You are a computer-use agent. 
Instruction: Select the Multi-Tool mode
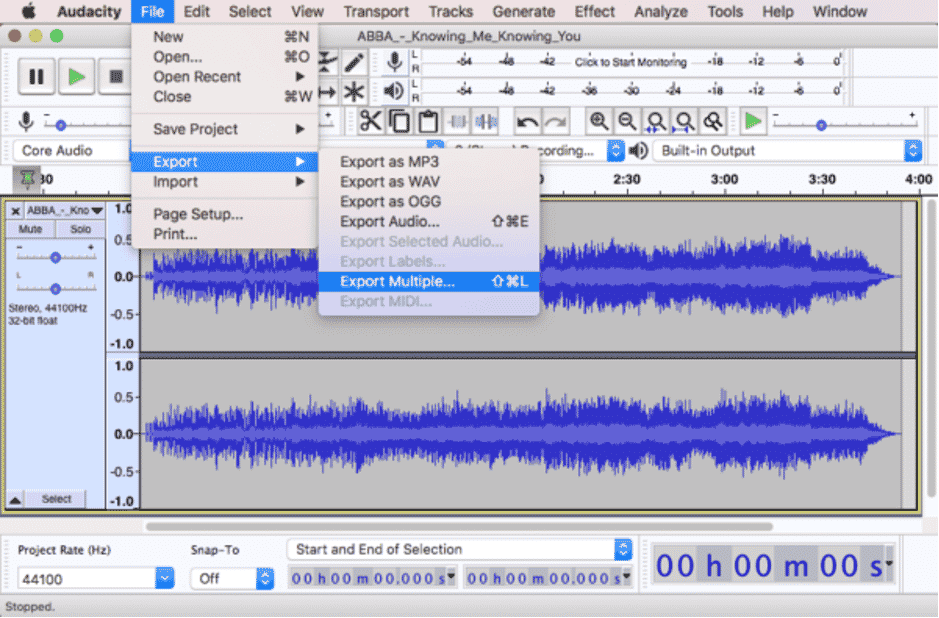(354, 92)
